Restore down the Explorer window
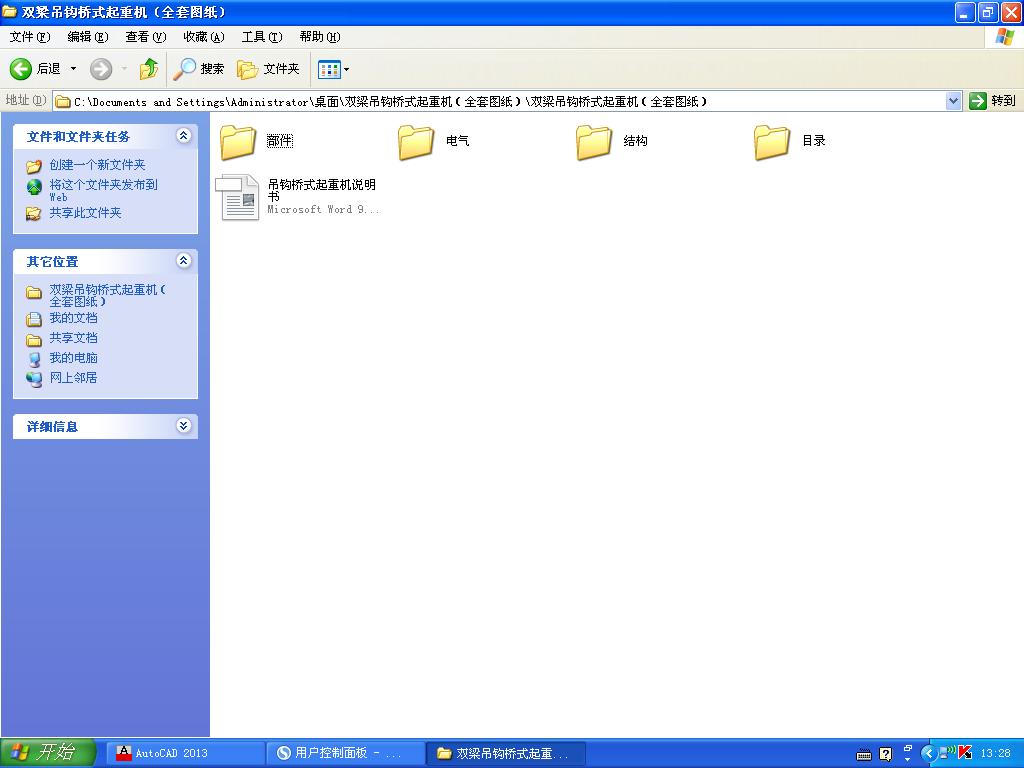Screen dimensions: 1024x768 988,12
